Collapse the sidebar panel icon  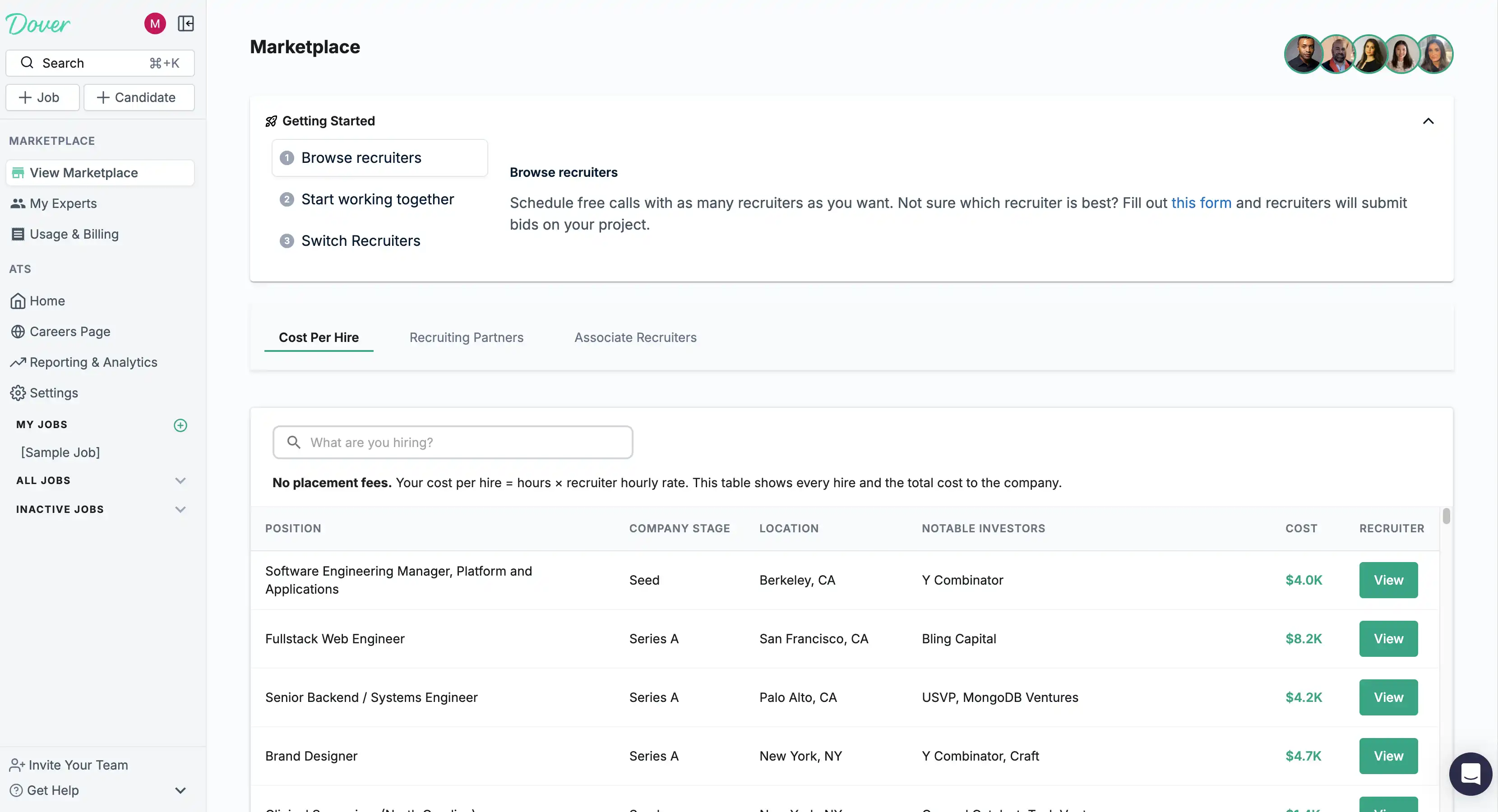point(185,24)
